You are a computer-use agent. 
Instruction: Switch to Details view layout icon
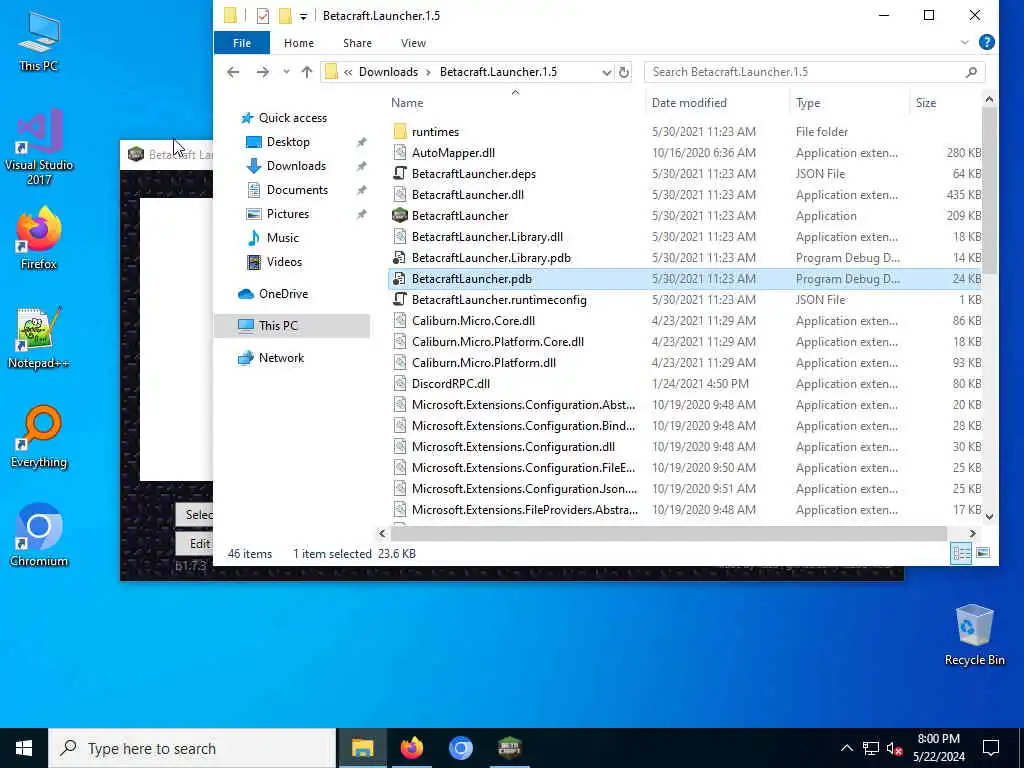(961, 554)
